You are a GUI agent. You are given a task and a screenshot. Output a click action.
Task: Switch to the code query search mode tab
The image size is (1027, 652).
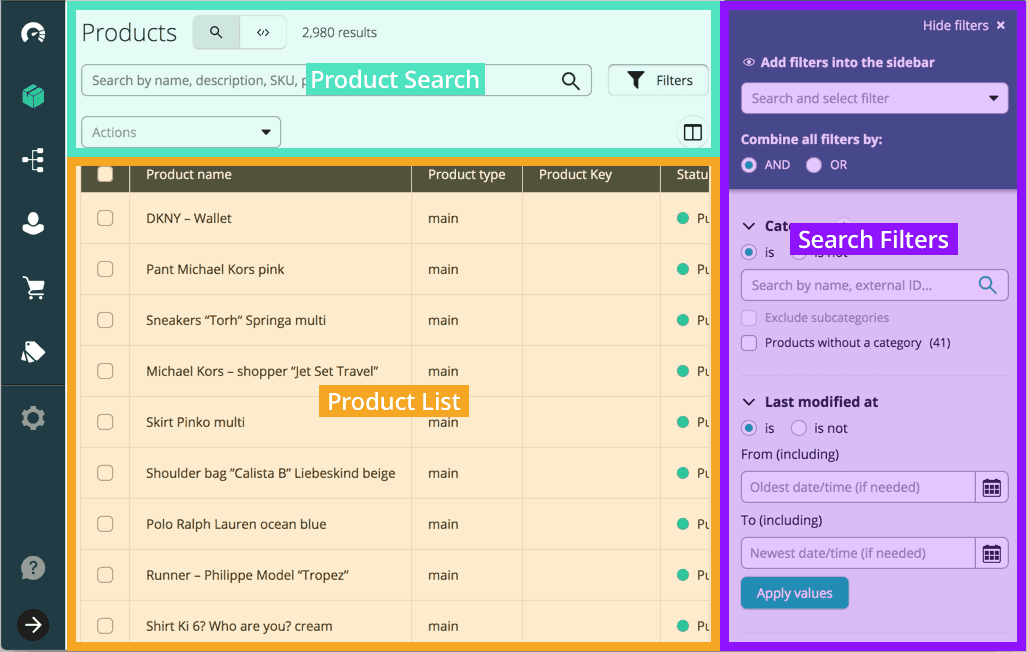263,32
